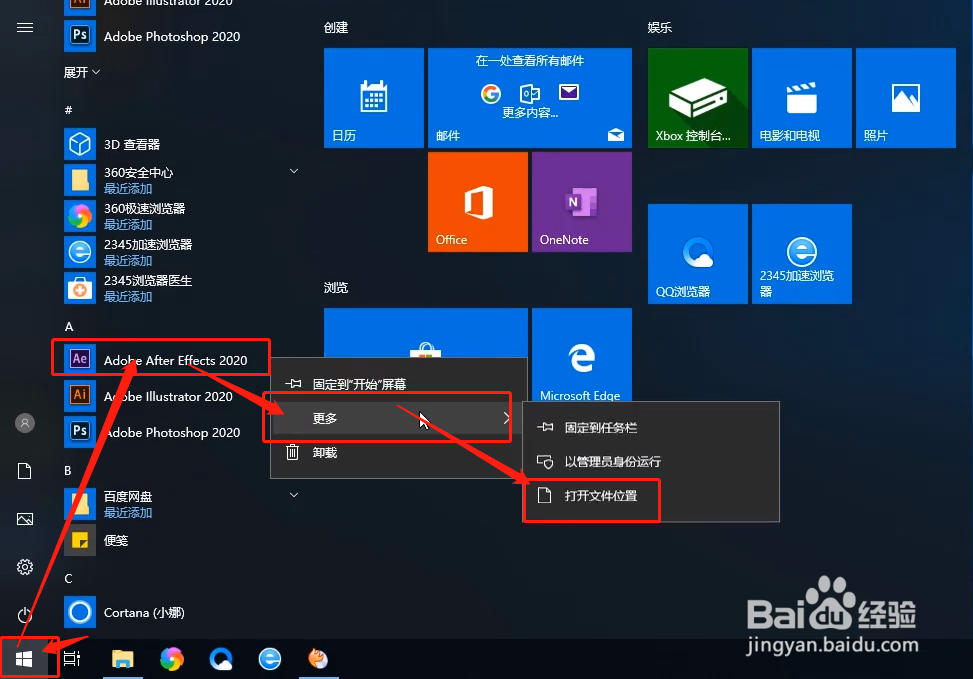Click the 浏览 tile group title

[336, 287]
